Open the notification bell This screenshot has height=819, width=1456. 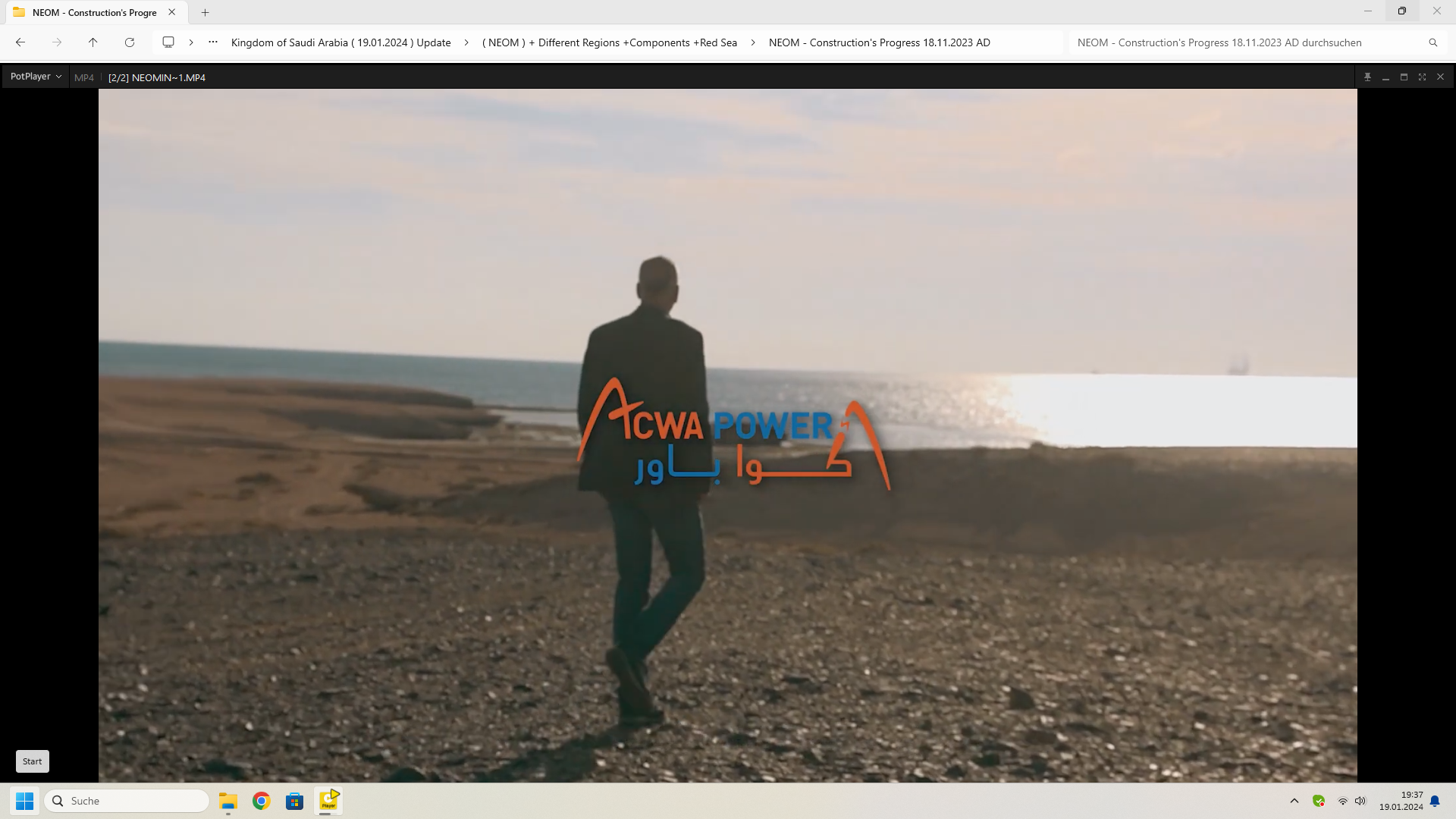pos(1435,801)
